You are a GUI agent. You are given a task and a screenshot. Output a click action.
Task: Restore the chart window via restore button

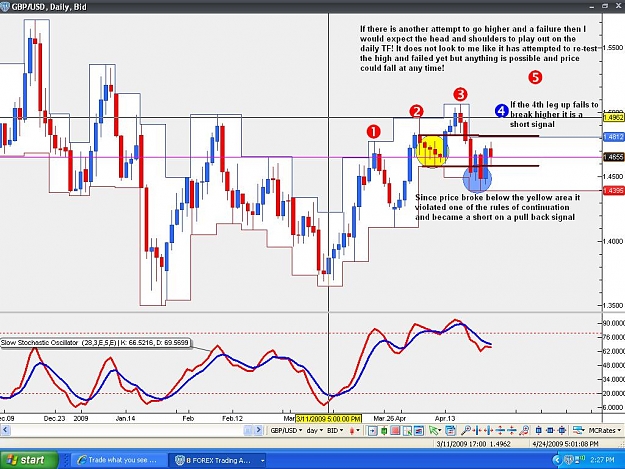click(605, 5)
